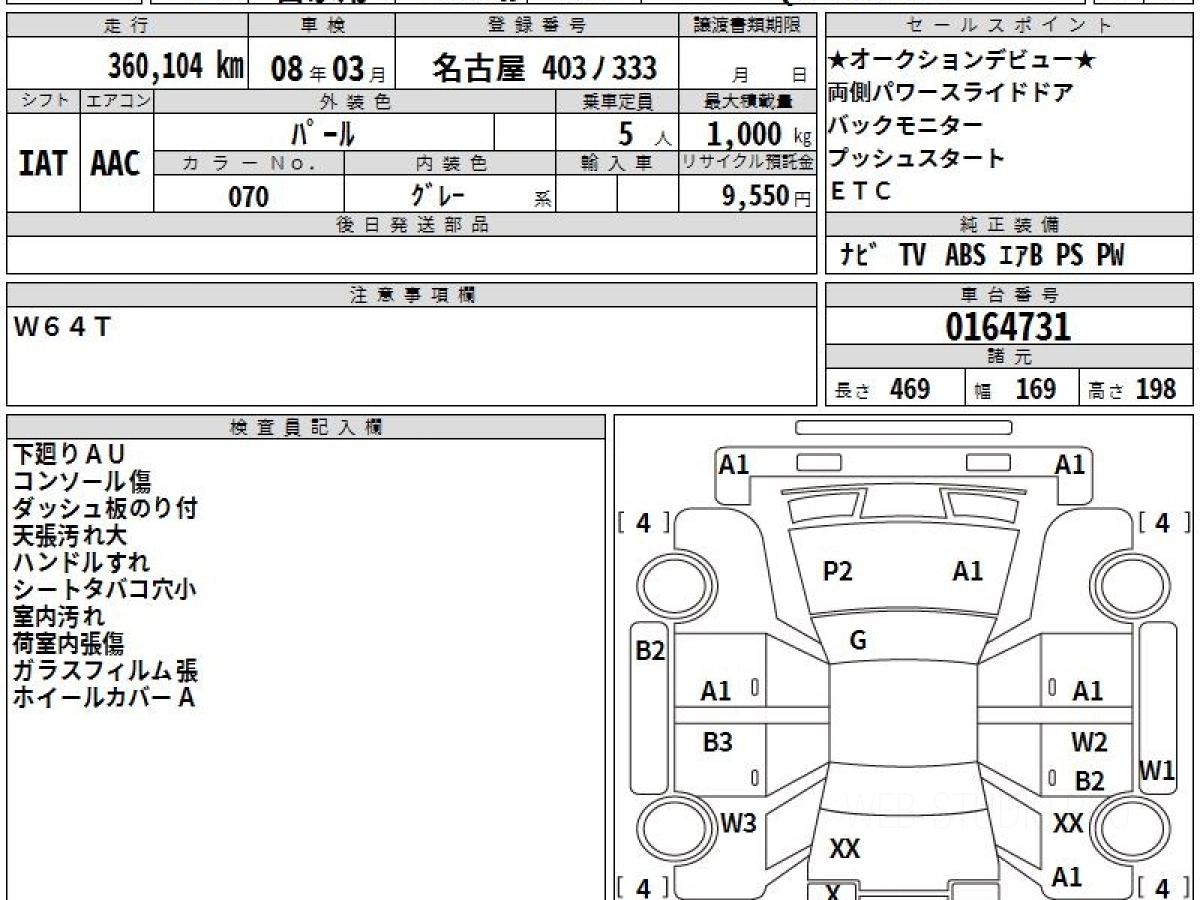Screen dimensions: 1200x900
Task: Click the inspection date 08年03月
Action: (x=329, y=69)
